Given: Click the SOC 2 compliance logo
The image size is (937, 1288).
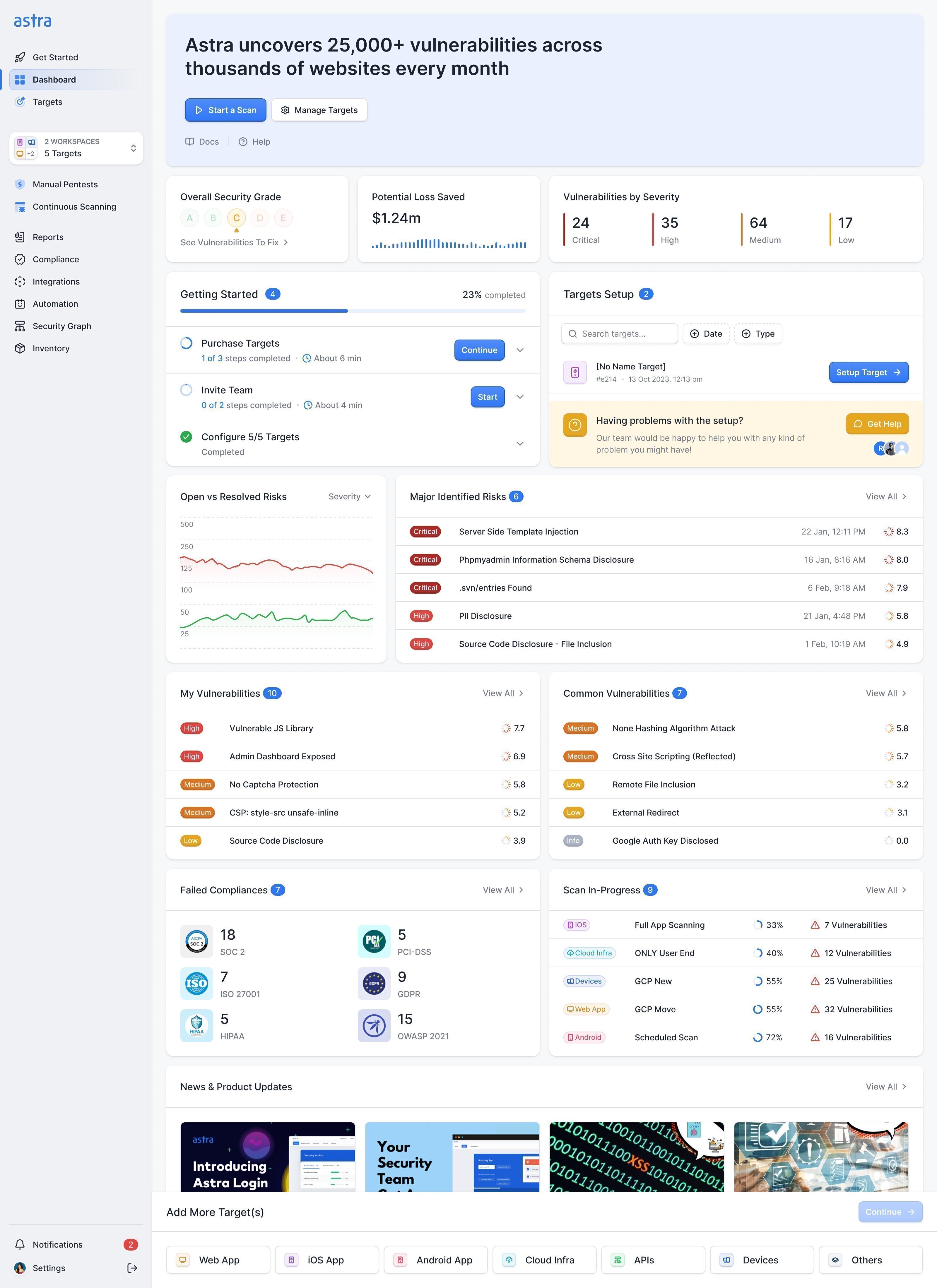Looking at the screenshot, I should tap(196, 941).
